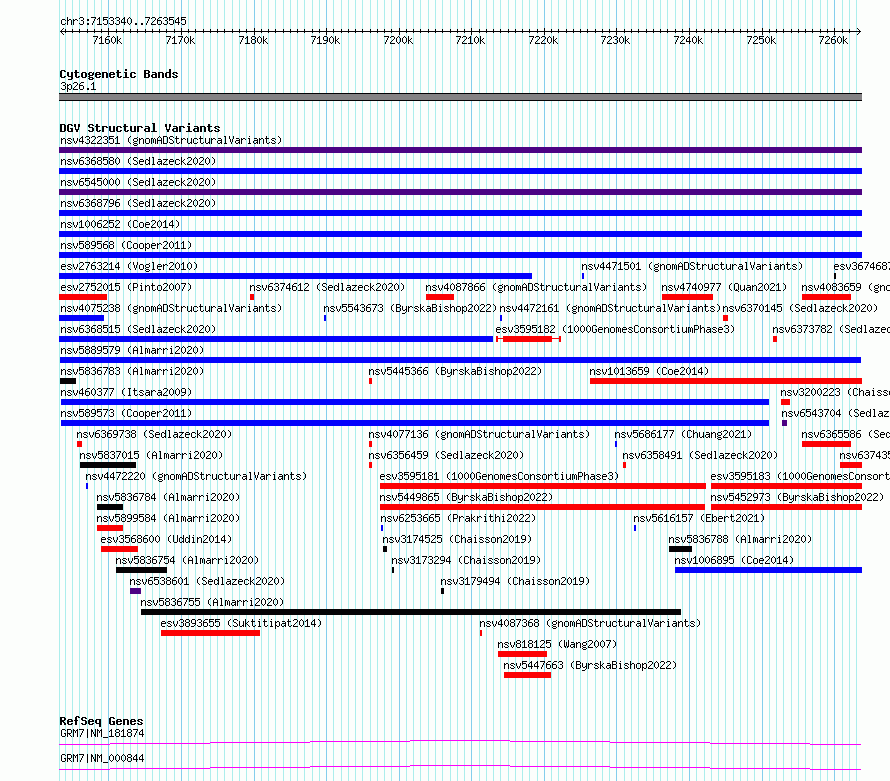Click the GRM7|NM_181874 gene label
Viewport: 890px width, 781px height.
[x=102, y=733]
